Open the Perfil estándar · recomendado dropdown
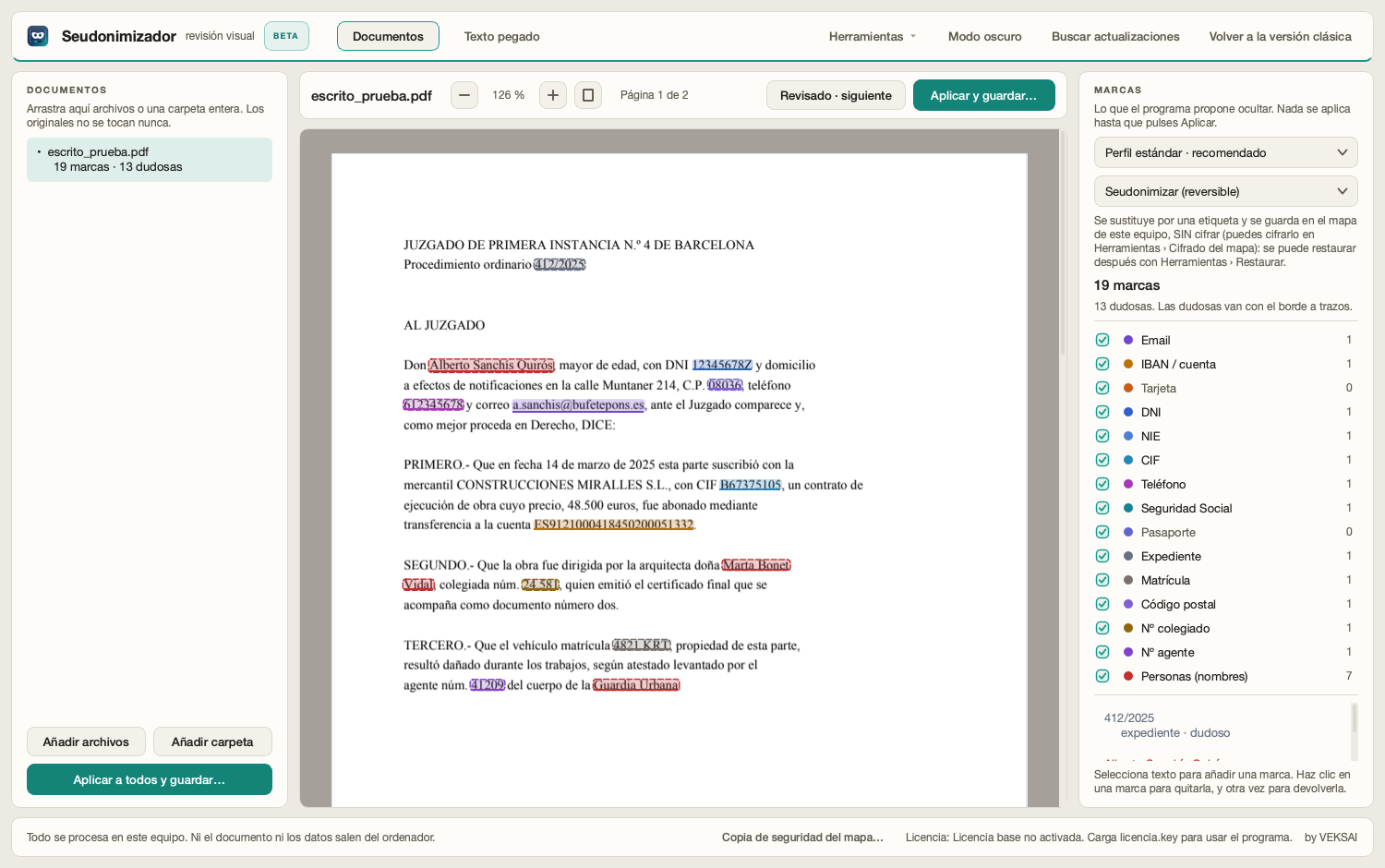The height and width of the screenshot is (868, 1385). [1225, 152]
